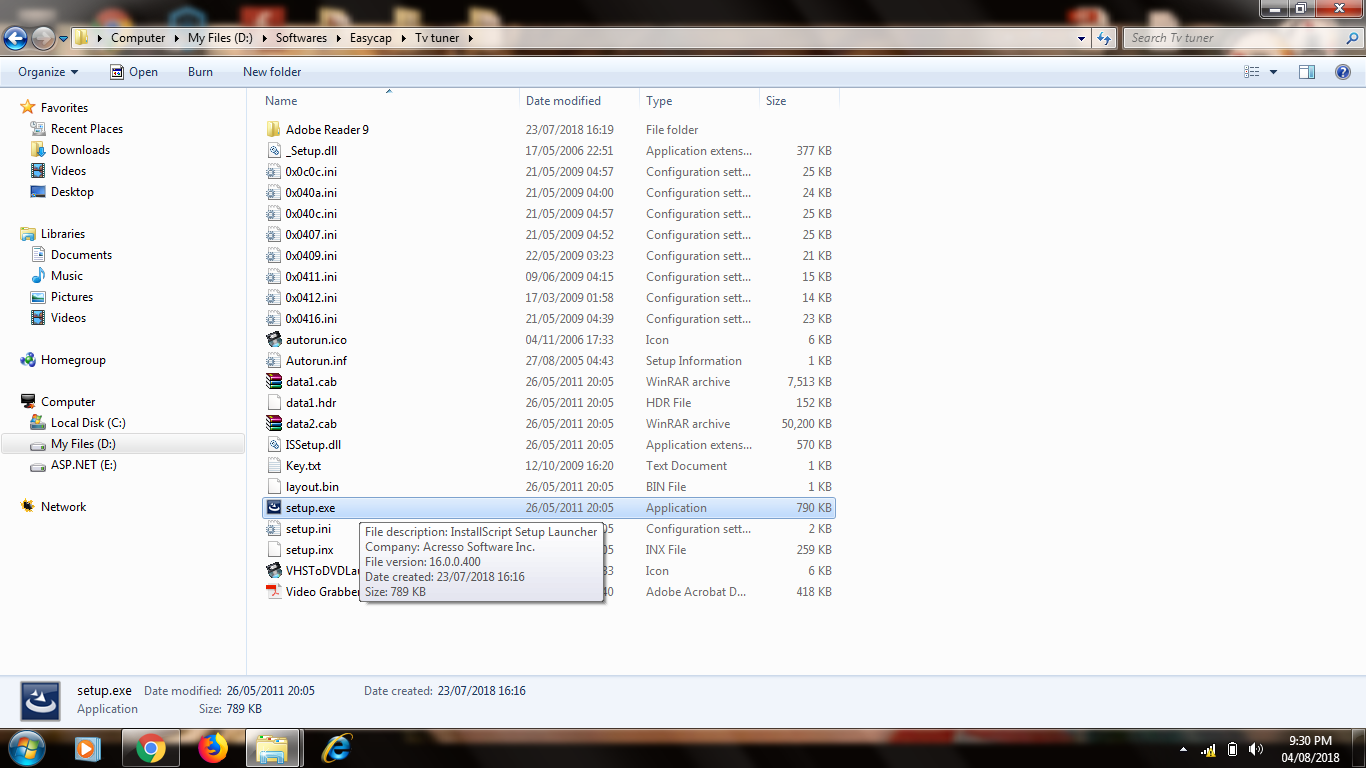Select the data1.hdr file icon
Screen dimensions: 1366x768
[x=274, y=403]
